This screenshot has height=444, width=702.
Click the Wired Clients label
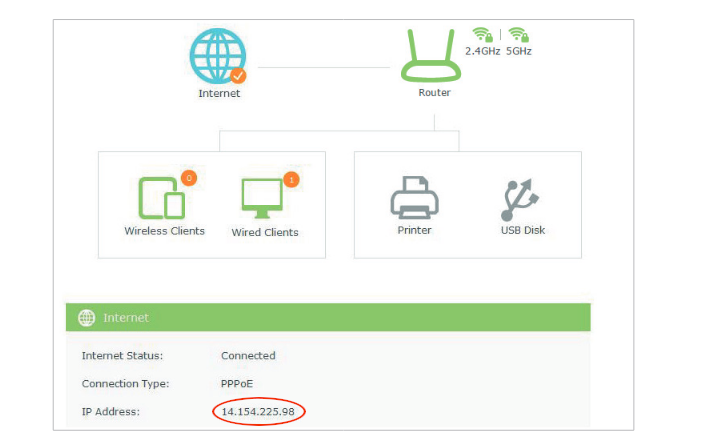(265, 232)
